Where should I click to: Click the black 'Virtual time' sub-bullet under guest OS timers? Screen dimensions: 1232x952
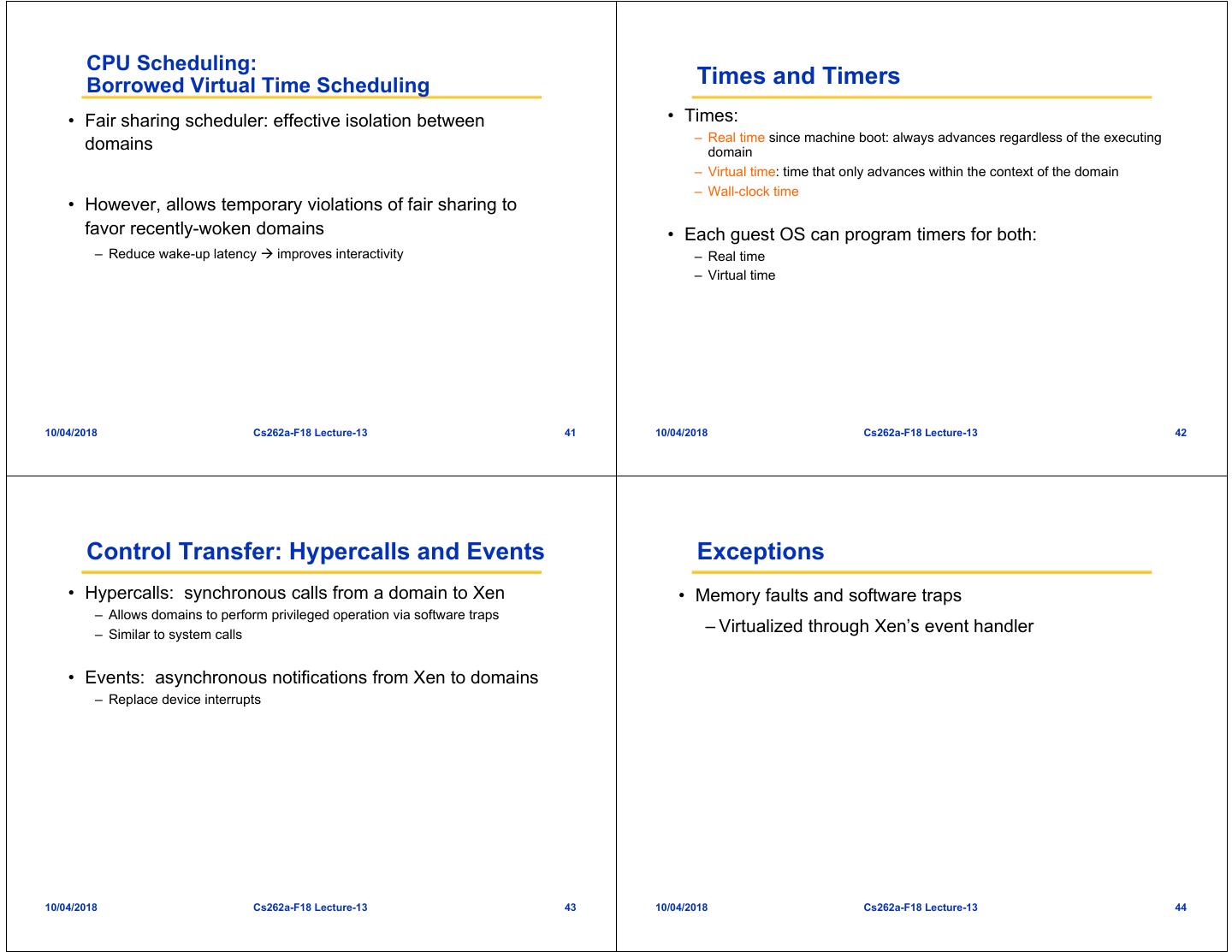click(x=742, y=275)
